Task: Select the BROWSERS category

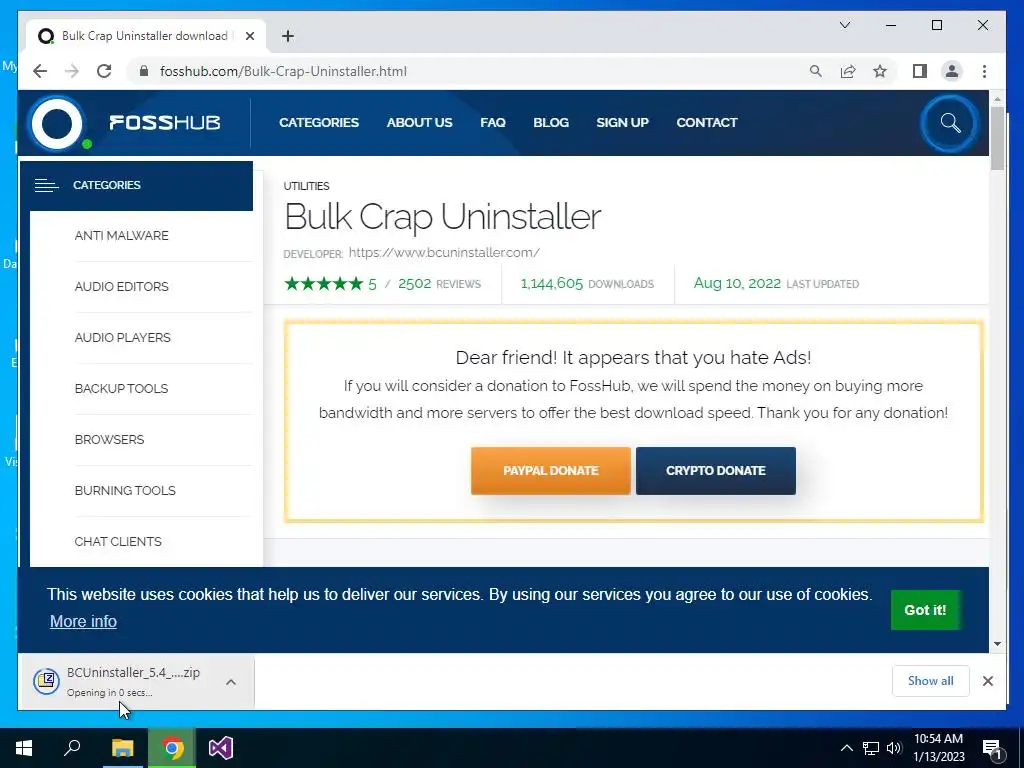Action: [x=110, y=440]
